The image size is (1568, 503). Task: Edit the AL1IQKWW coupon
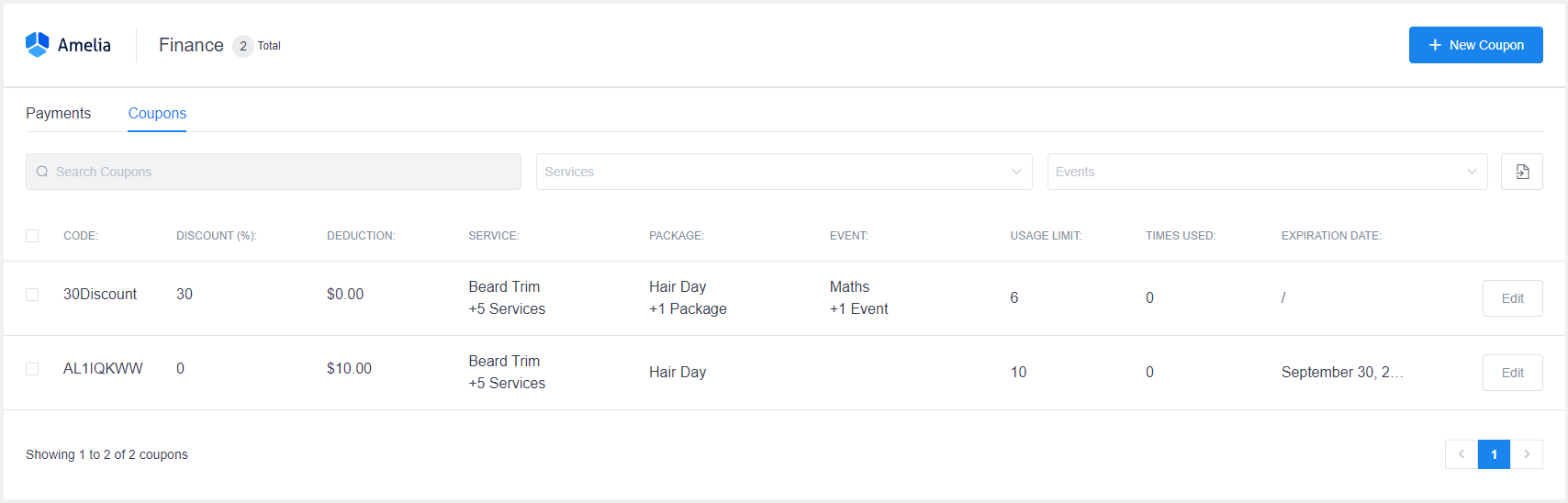point(1512,373)
